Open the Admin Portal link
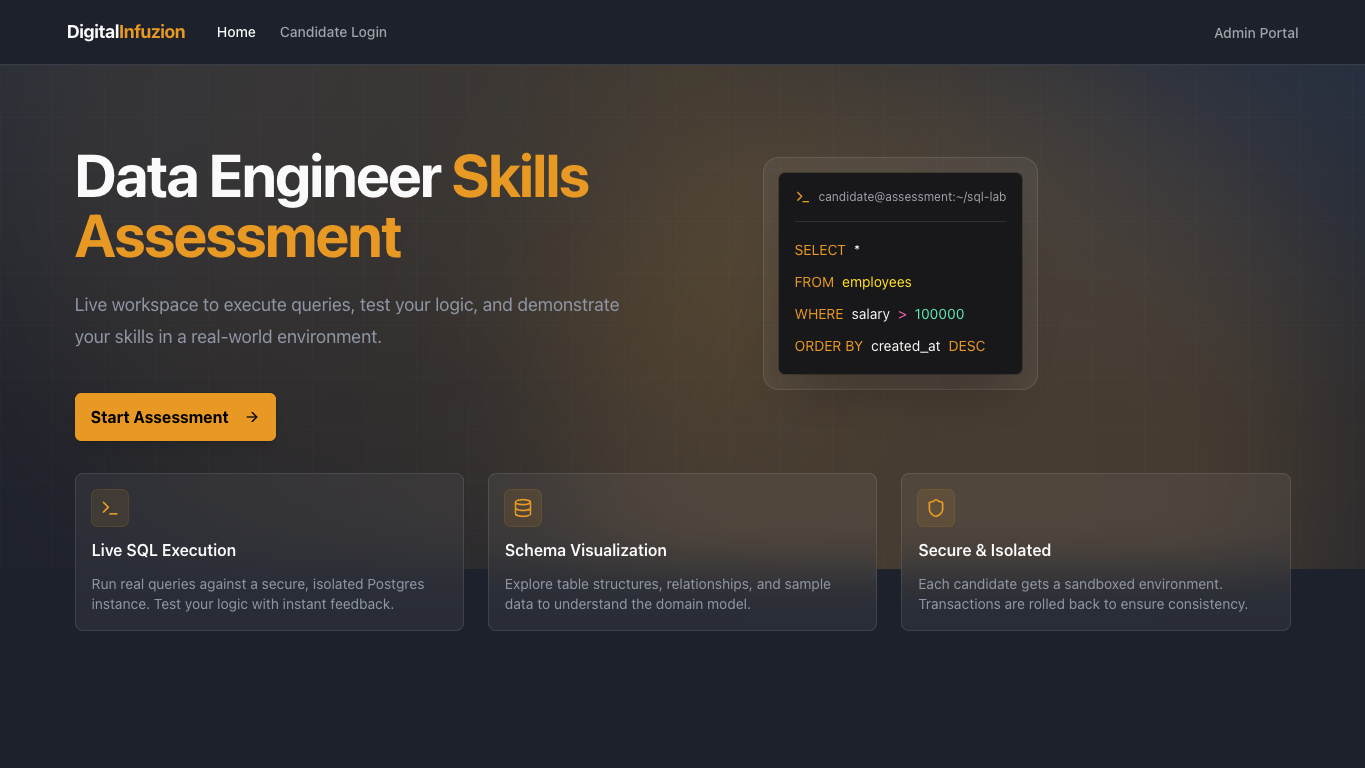Screen dimensions: 1365x768 pyautogui.click(x=1256, y=33)
